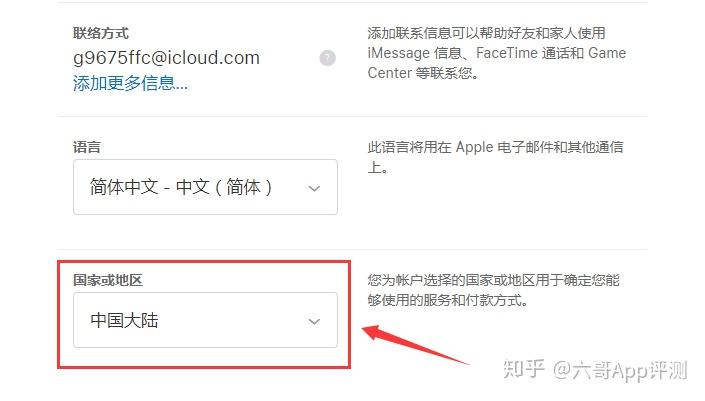The image size is (705, 401).
Task: Click the 中国大陆 selected value text
Action: [124, 321]
